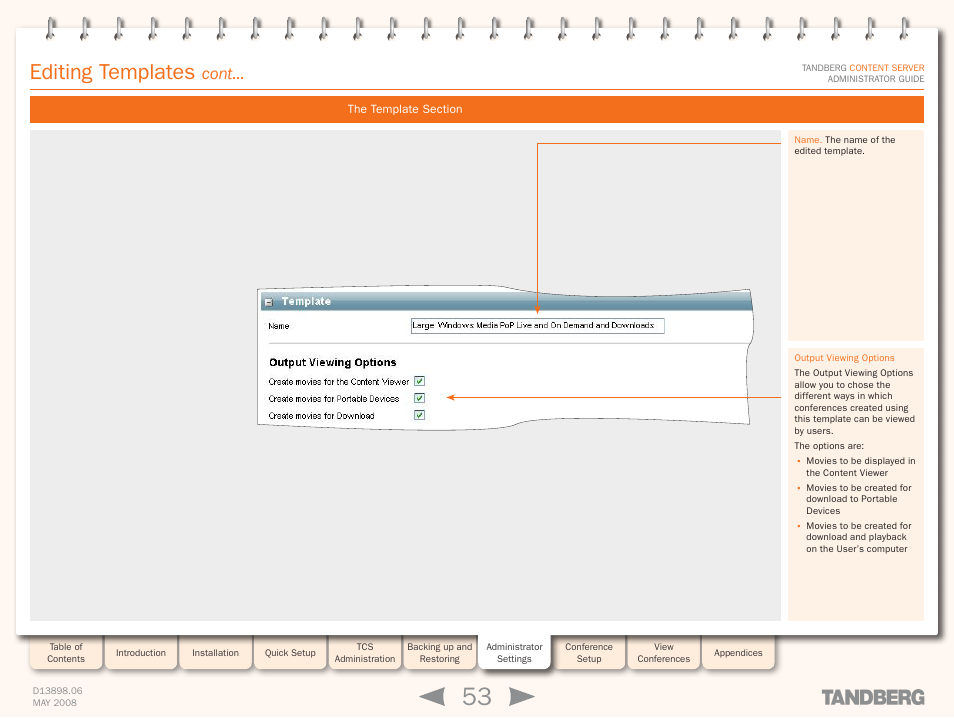Open the TCS Administration tab
The height and width of the screenshot is (718, 954).
click(365, 652)
